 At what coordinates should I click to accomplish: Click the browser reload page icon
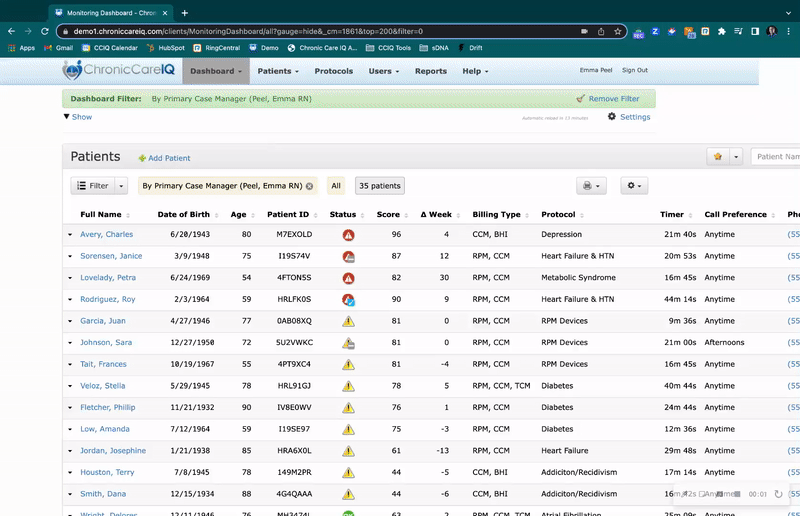(x=45, y=31)
